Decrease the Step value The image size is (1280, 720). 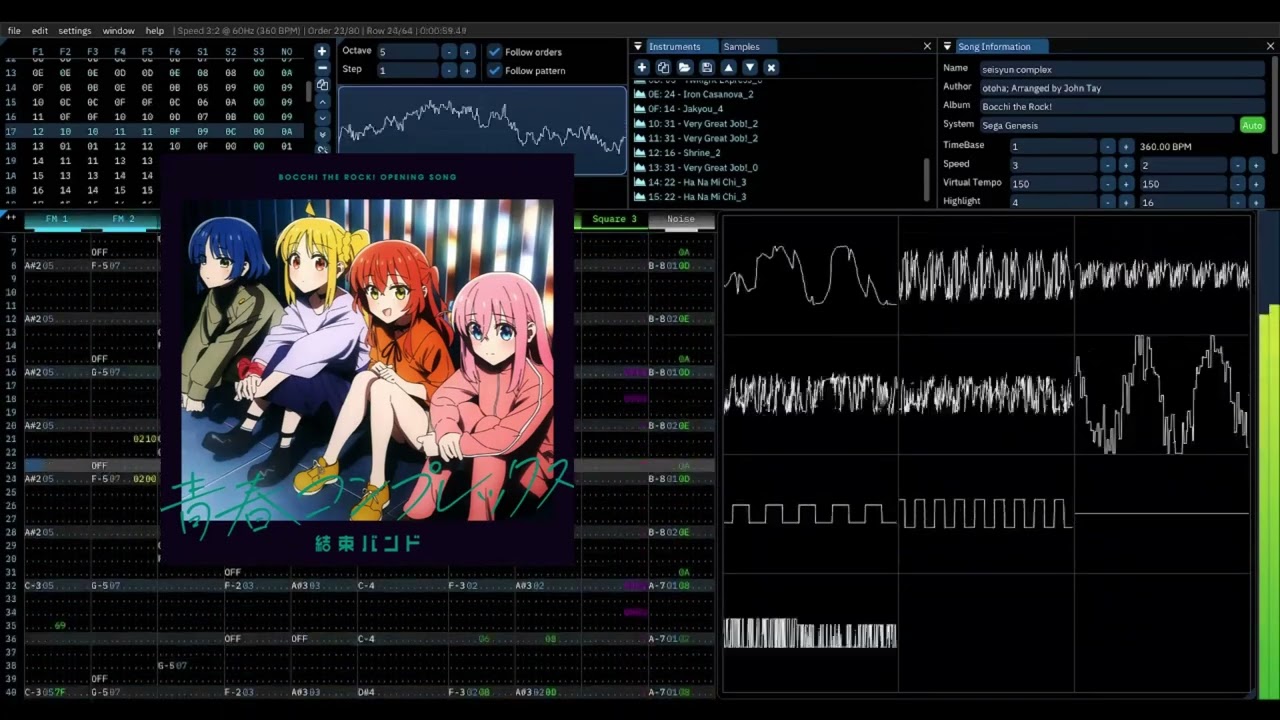[448, 70]
